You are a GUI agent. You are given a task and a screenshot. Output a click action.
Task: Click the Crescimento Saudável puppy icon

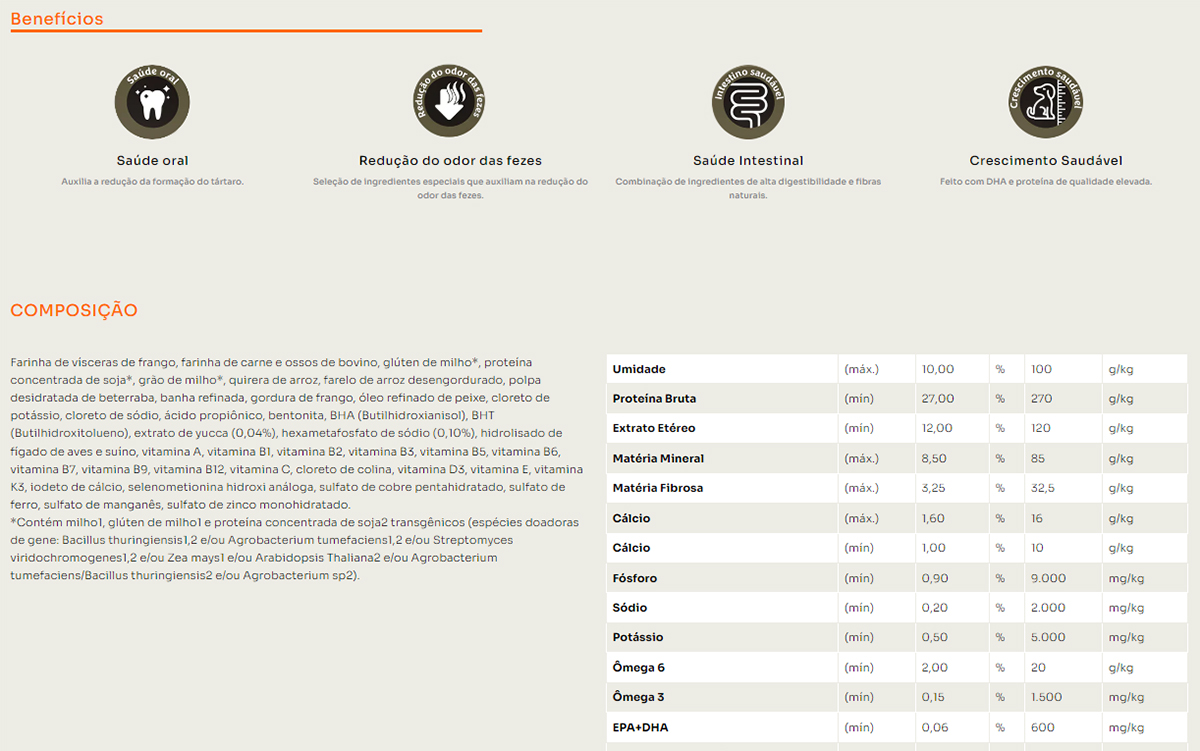[1046, 101]
